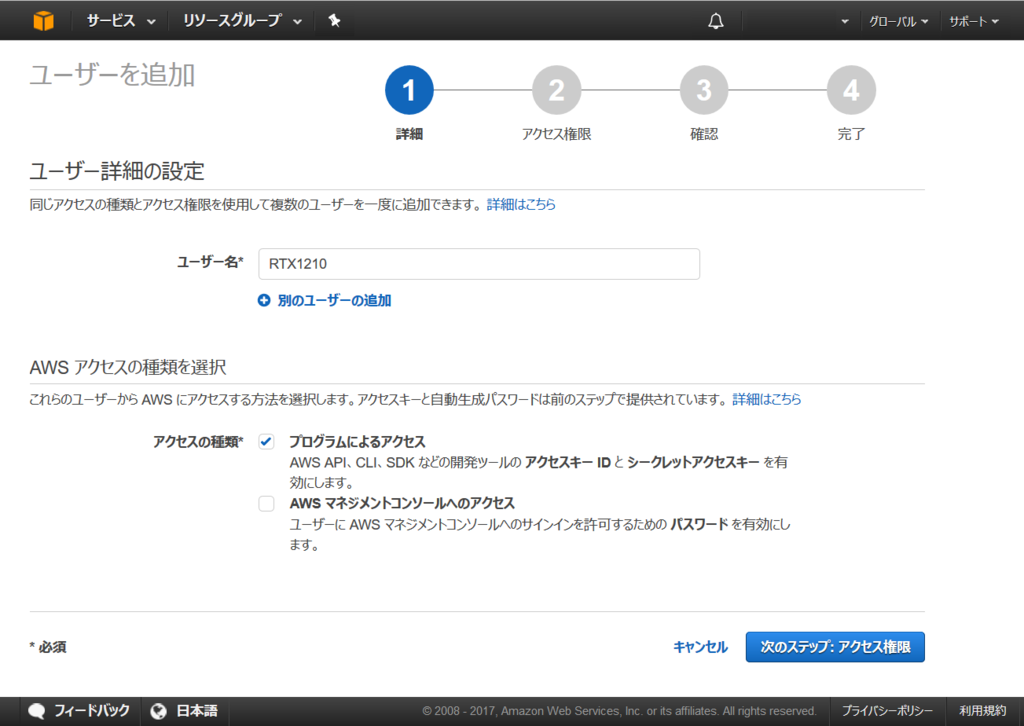1024x726 pixels.
Task: Click the * 必須 note text
Action: click(x=48, y=647)
